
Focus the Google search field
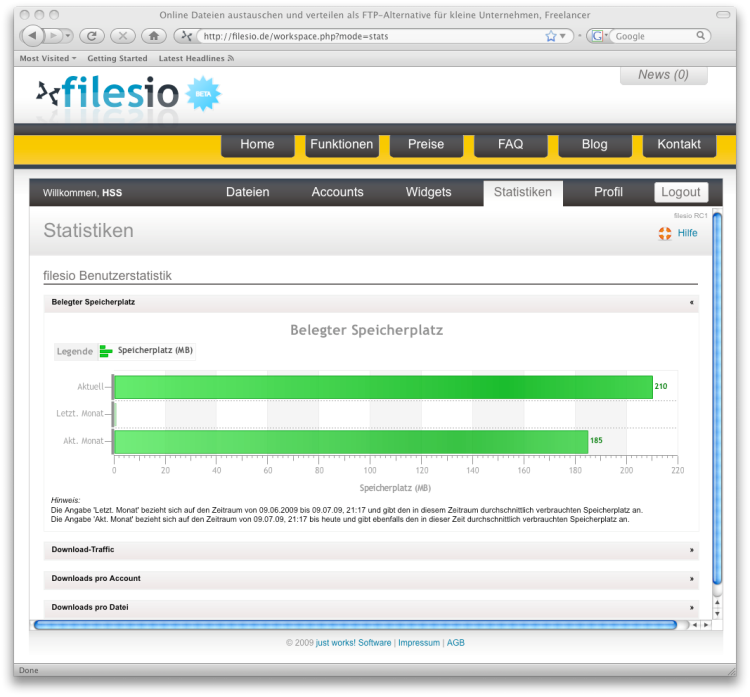pos(654,36)
